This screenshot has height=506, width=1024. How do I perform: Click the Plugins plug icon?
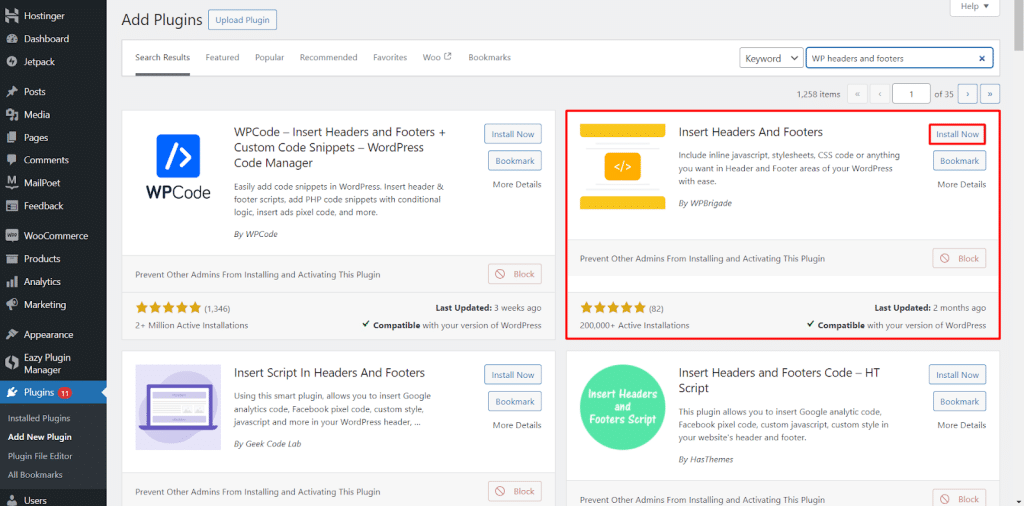coord(11,392)
